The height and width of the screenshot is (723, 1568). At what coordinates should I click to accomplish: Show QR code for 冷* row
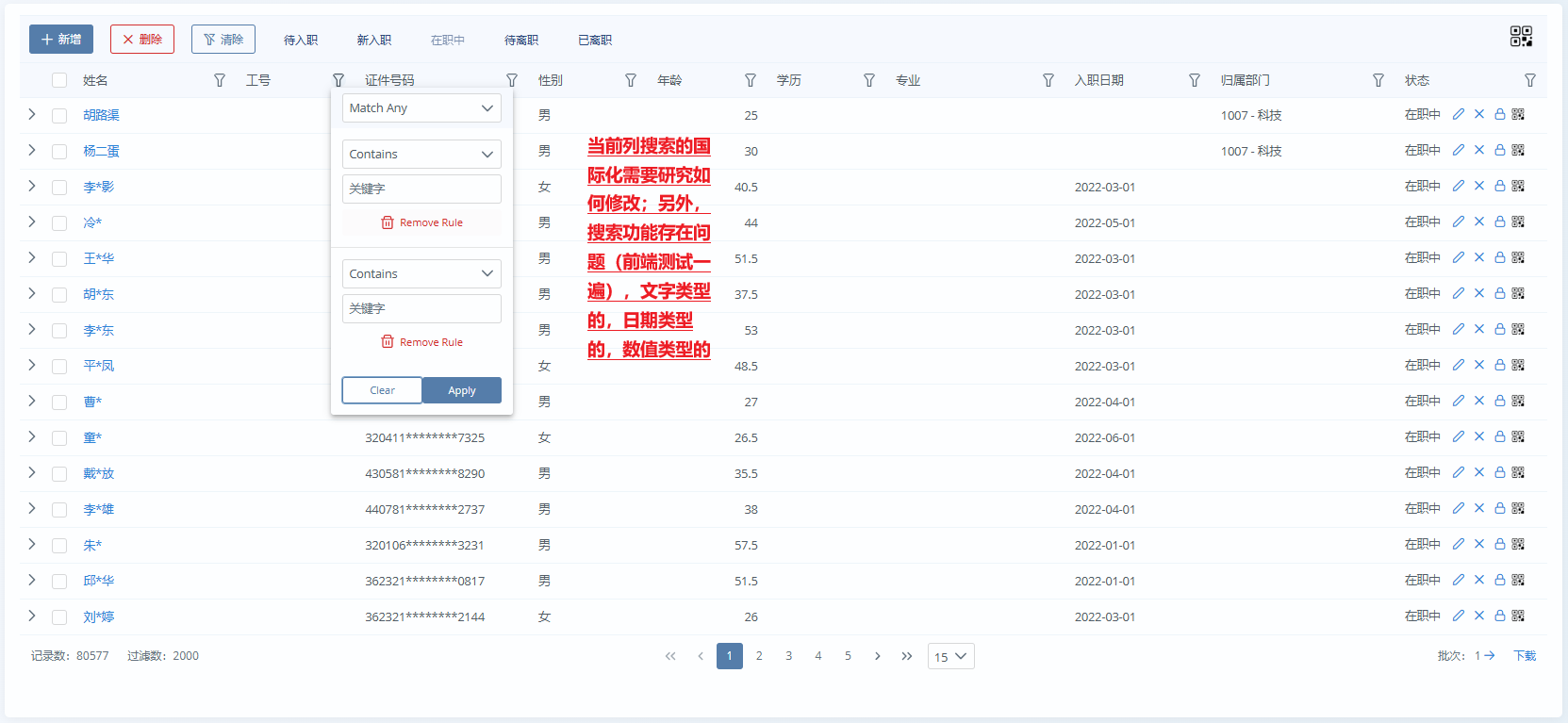(x=1518, y=222)
